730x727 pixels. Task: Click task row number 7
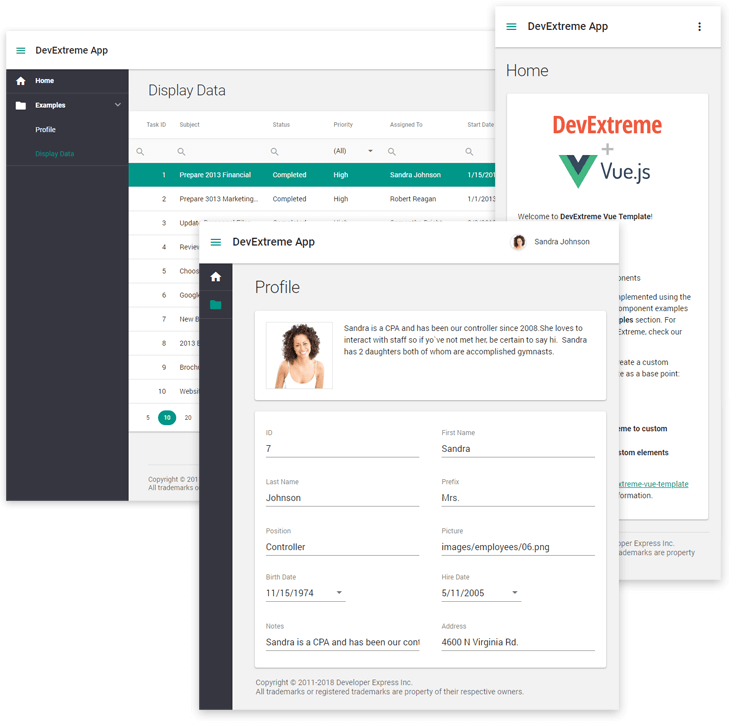point(164,319)
